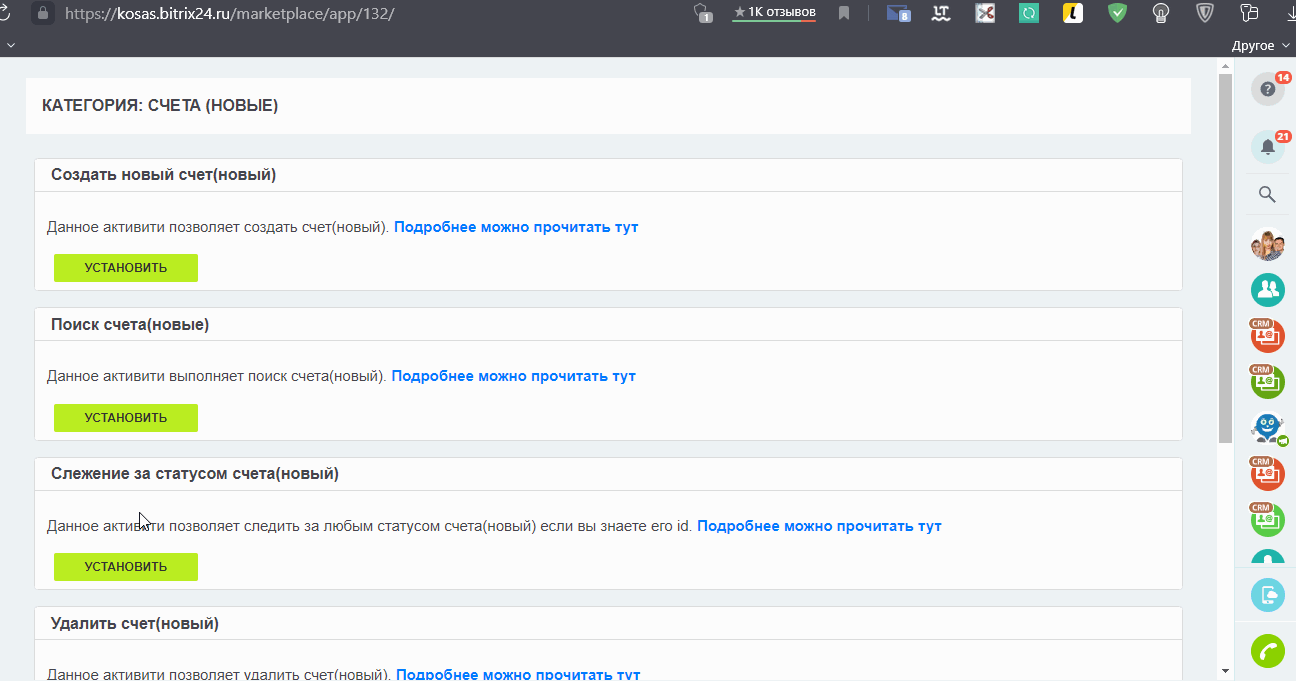
Task: Open the green shield checkmark adblock extension
Action: click(1117, 13)
